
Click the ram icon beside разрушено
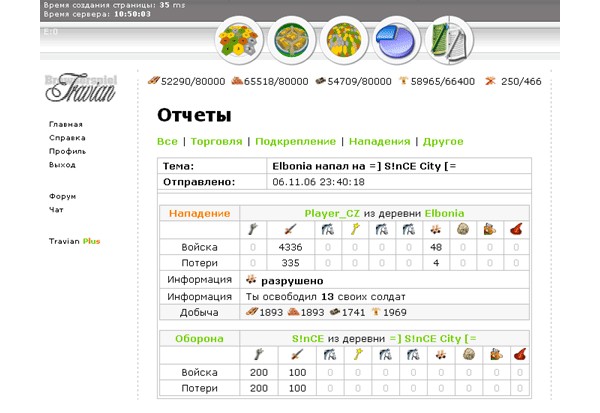coord(251,280)
